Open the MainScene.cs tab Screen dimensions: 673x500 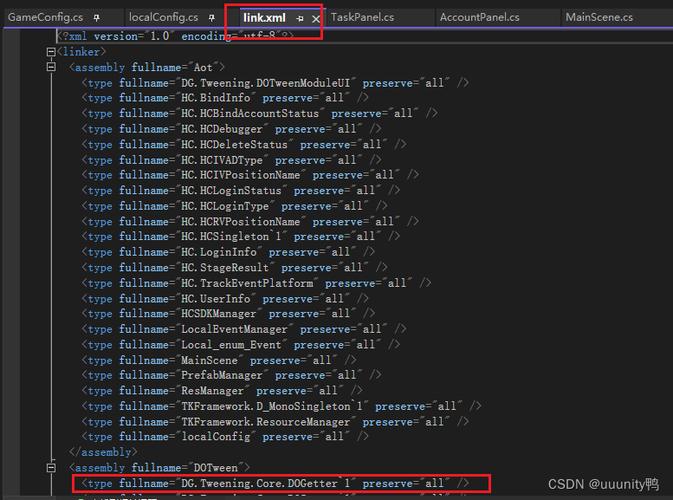pyautogui.click(x=599, y=17)
